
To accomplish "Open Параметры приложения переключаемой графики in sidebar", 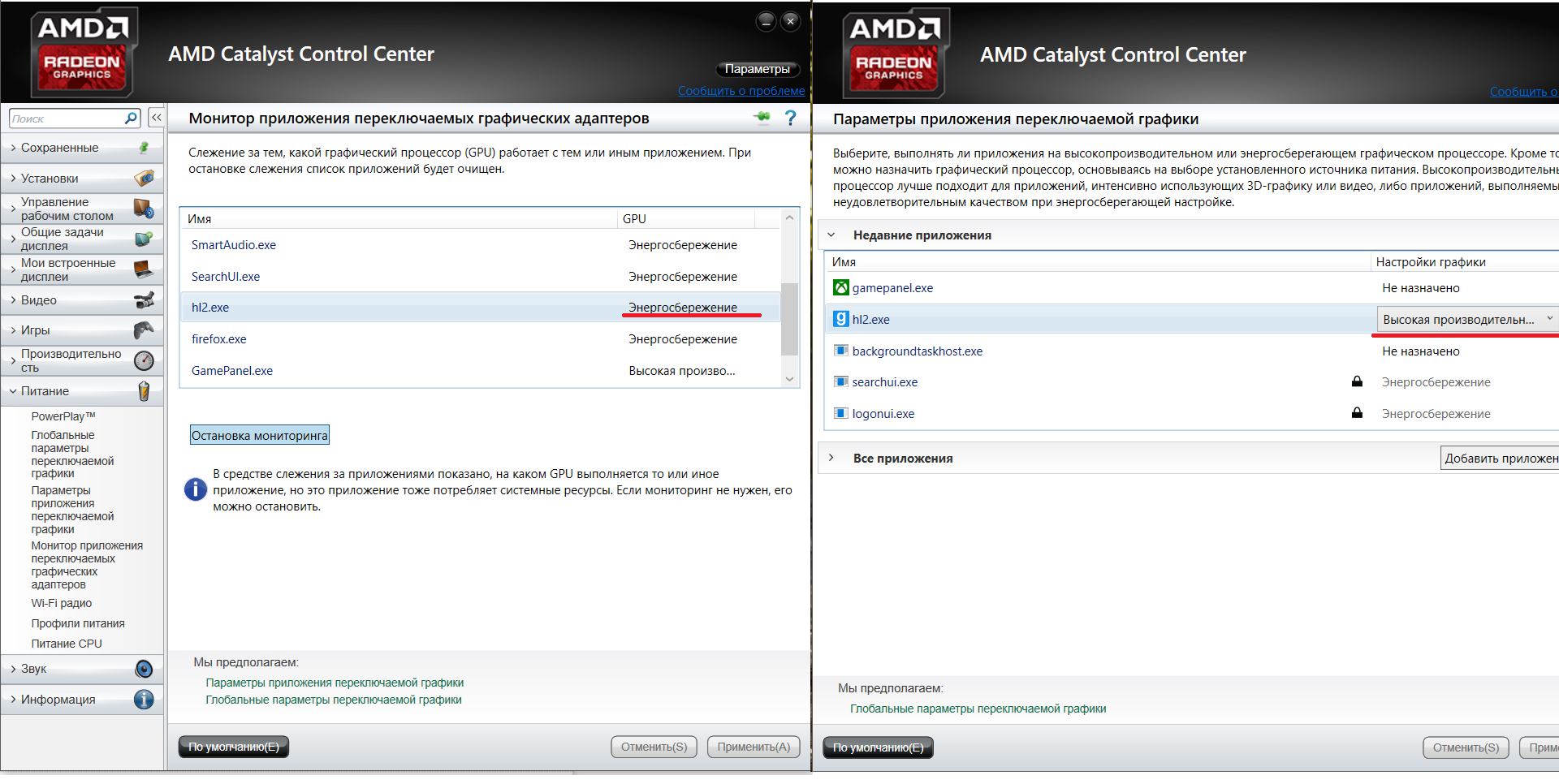I will click(72, 510).
